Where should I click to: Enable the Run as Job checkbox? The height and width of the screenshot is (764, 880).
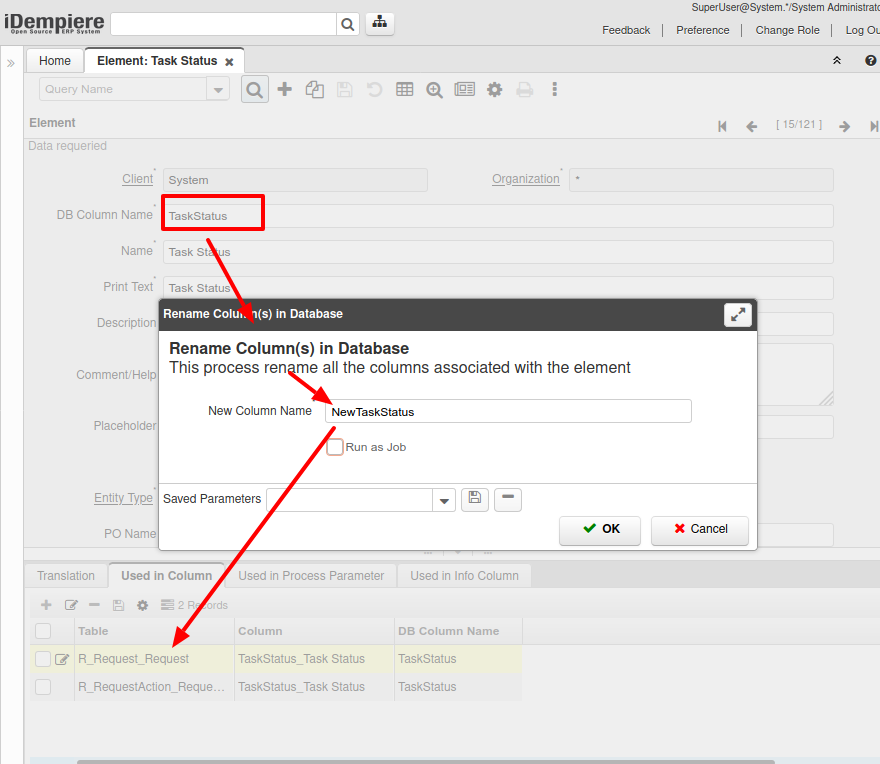(x=335, y=447)
